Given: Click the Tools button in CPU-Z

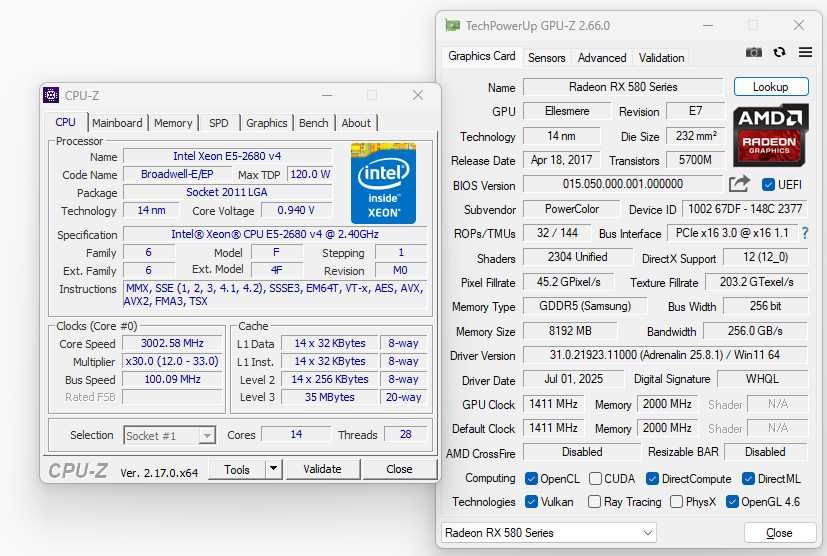Looking at the screenshot, I should tap(237, 468).
